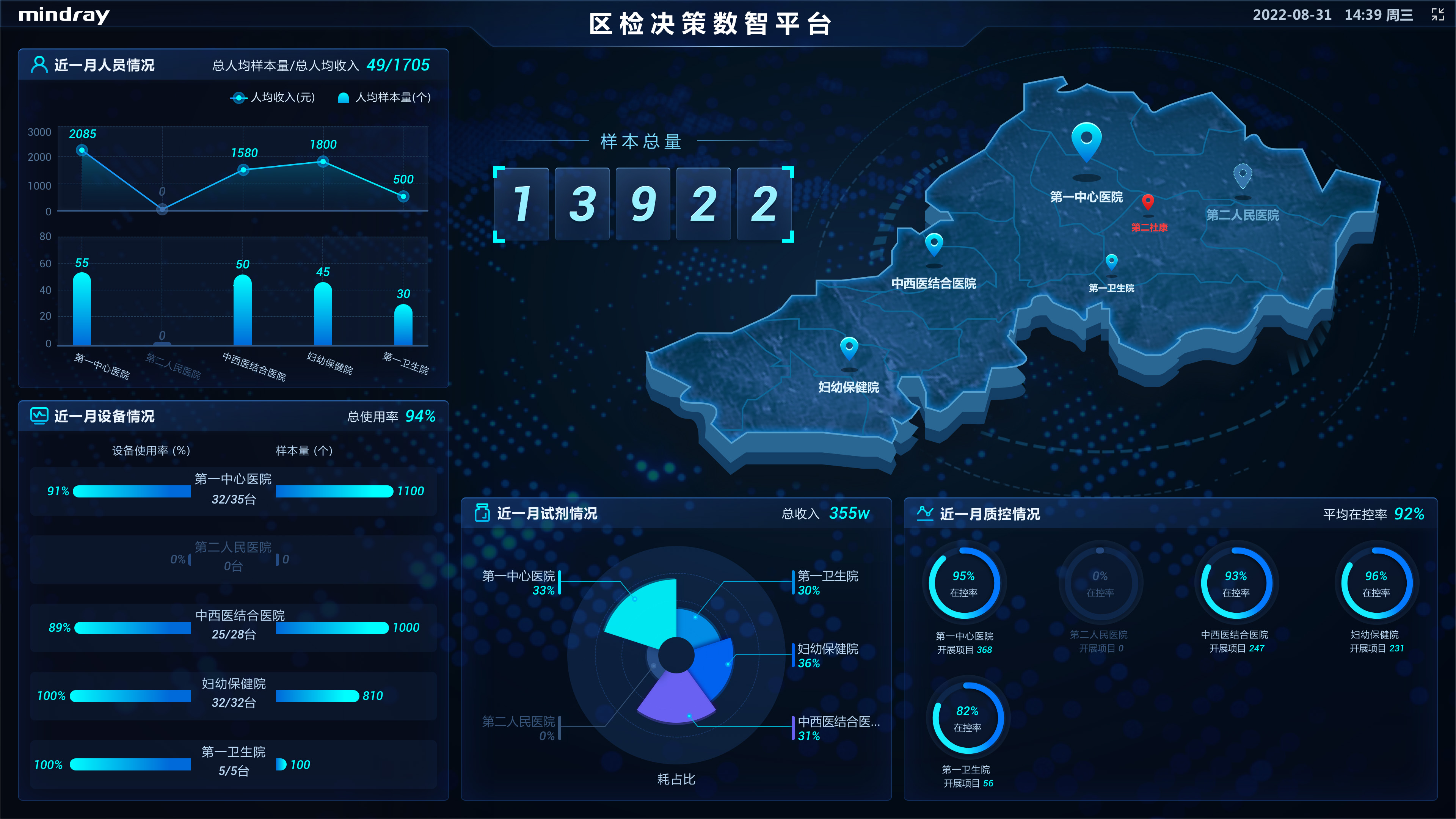The image size is (1456, 819).
Task: Click the monitor icon in equipment panel
Action: pyautogui.click(x=39, y=416)
